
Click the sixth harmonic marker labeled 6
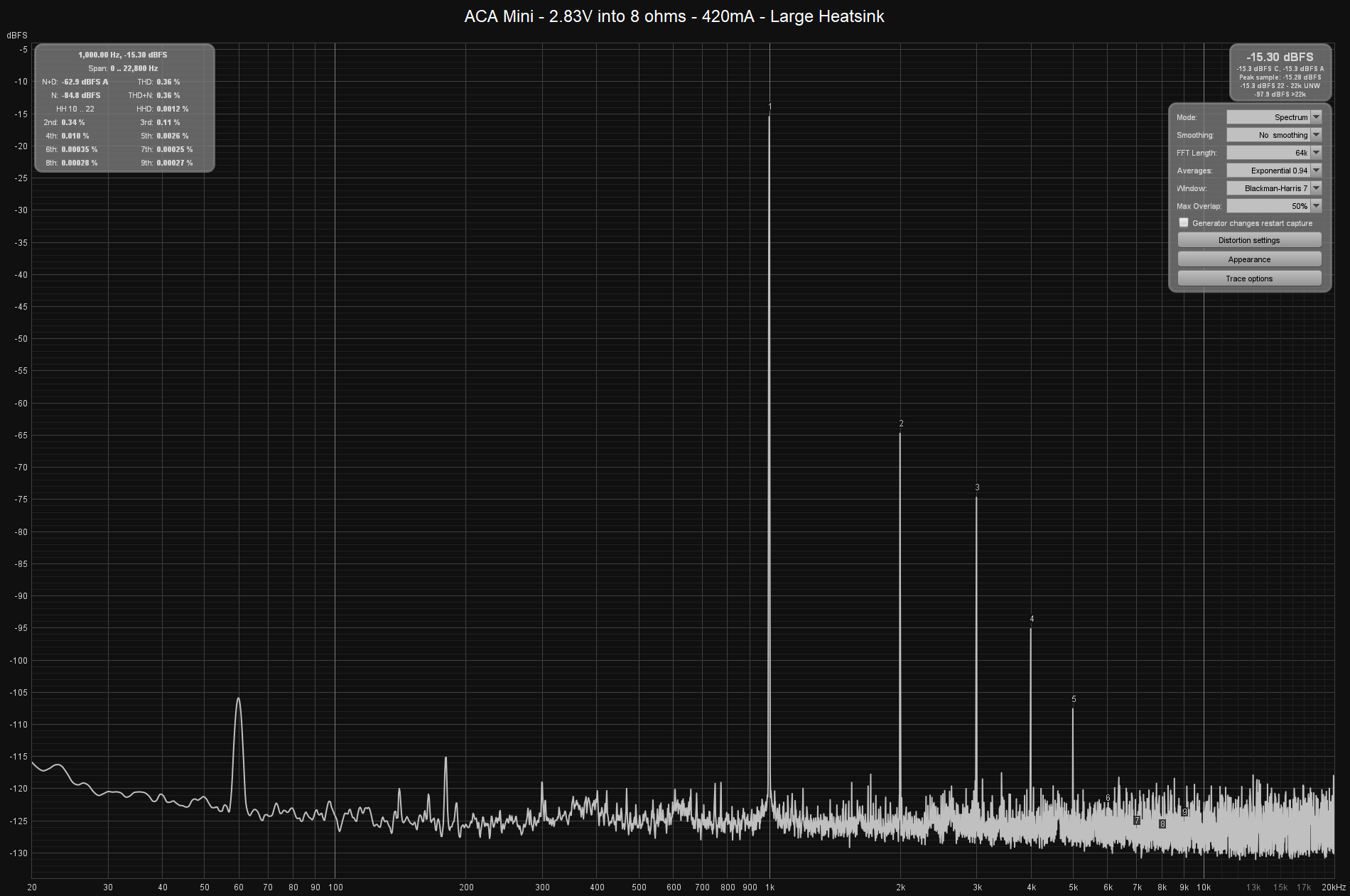coord(1108,798)
